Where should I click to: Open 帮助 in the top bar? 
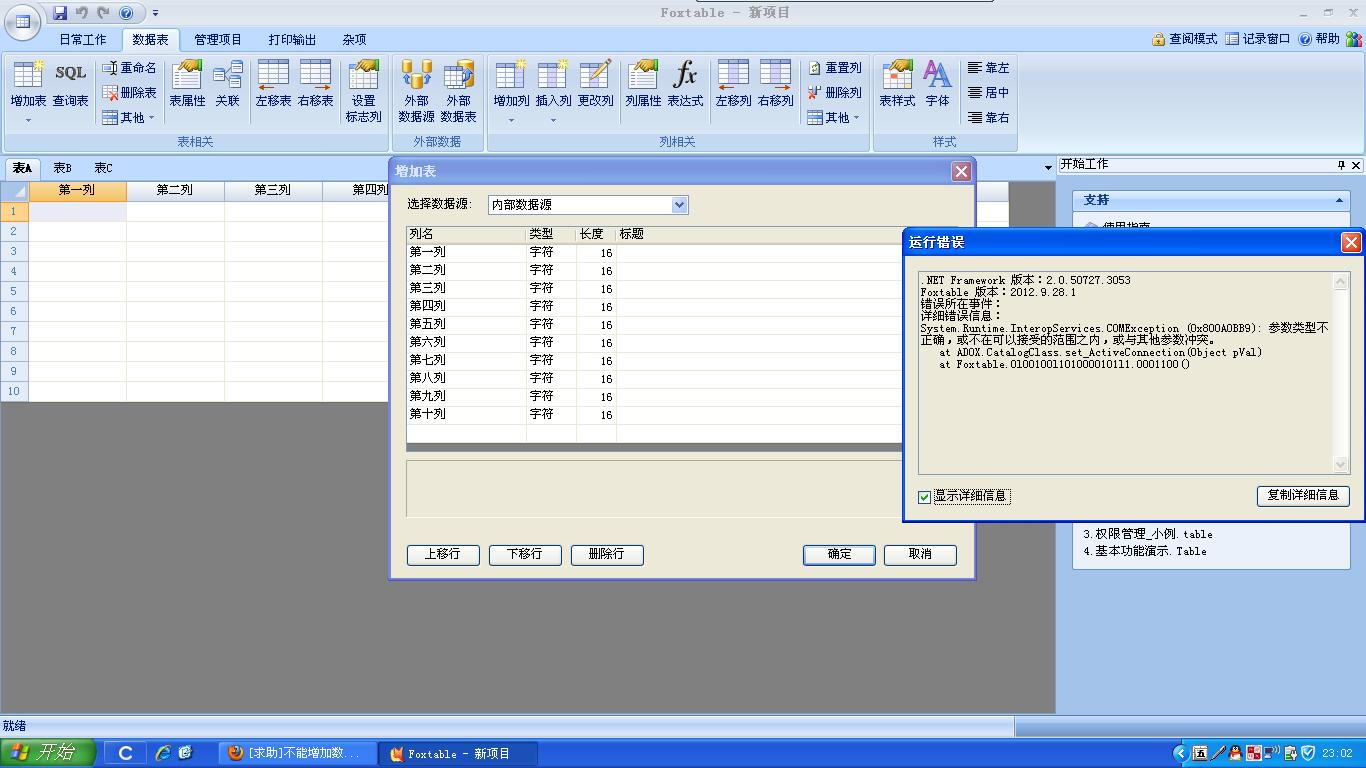pyautogui.click(x=1319, y=39)
